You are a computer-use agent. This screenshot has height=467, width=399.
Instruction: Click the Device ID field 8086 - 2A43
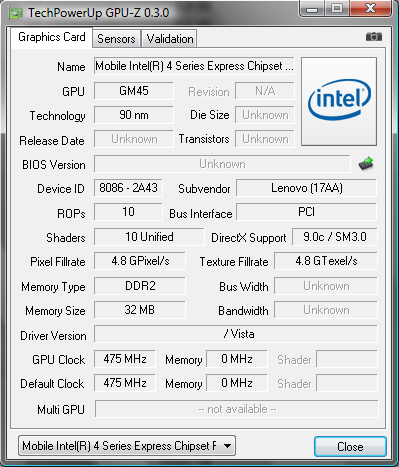[128, 188]
